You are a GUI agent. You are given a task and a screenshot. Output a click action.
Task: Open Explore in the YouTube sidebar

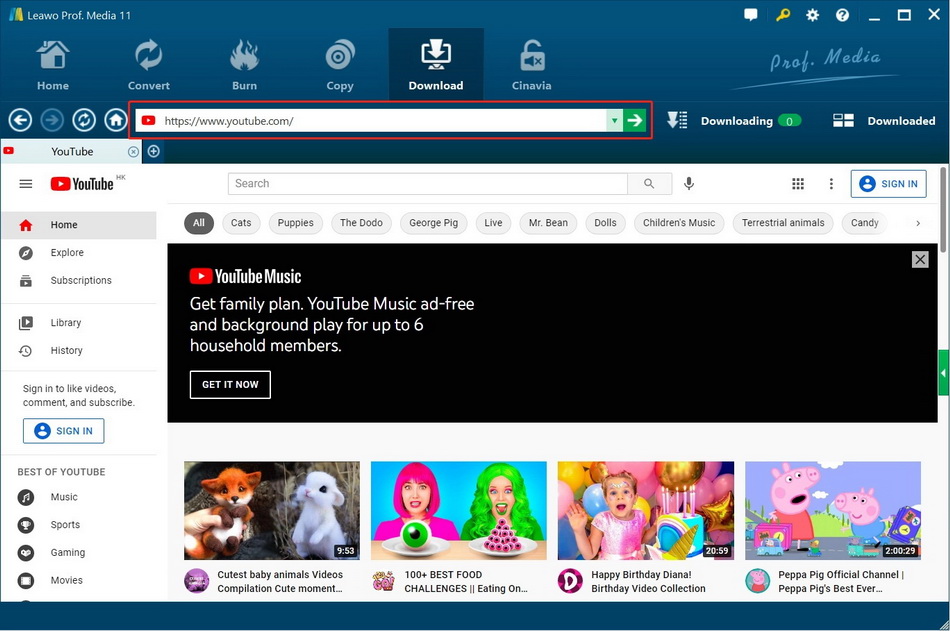67,253
